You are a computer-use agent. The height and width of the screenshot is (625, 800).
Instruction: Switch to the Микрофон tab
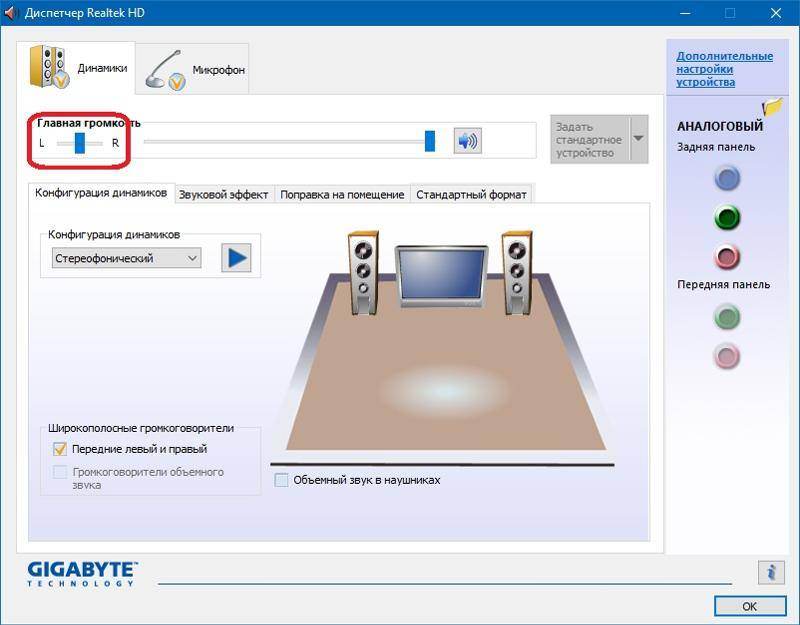tap(192, 69)
